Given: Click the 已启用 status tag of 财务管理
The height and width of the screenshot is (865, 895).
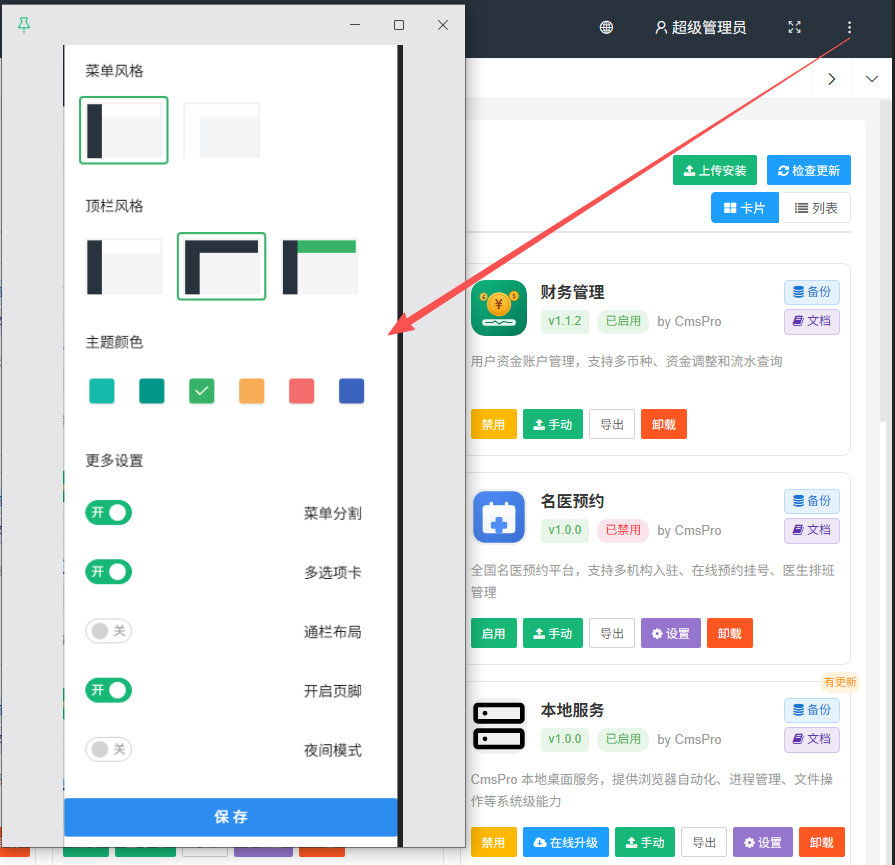Looking at the screenshot, I should click(x=623, y=321).
